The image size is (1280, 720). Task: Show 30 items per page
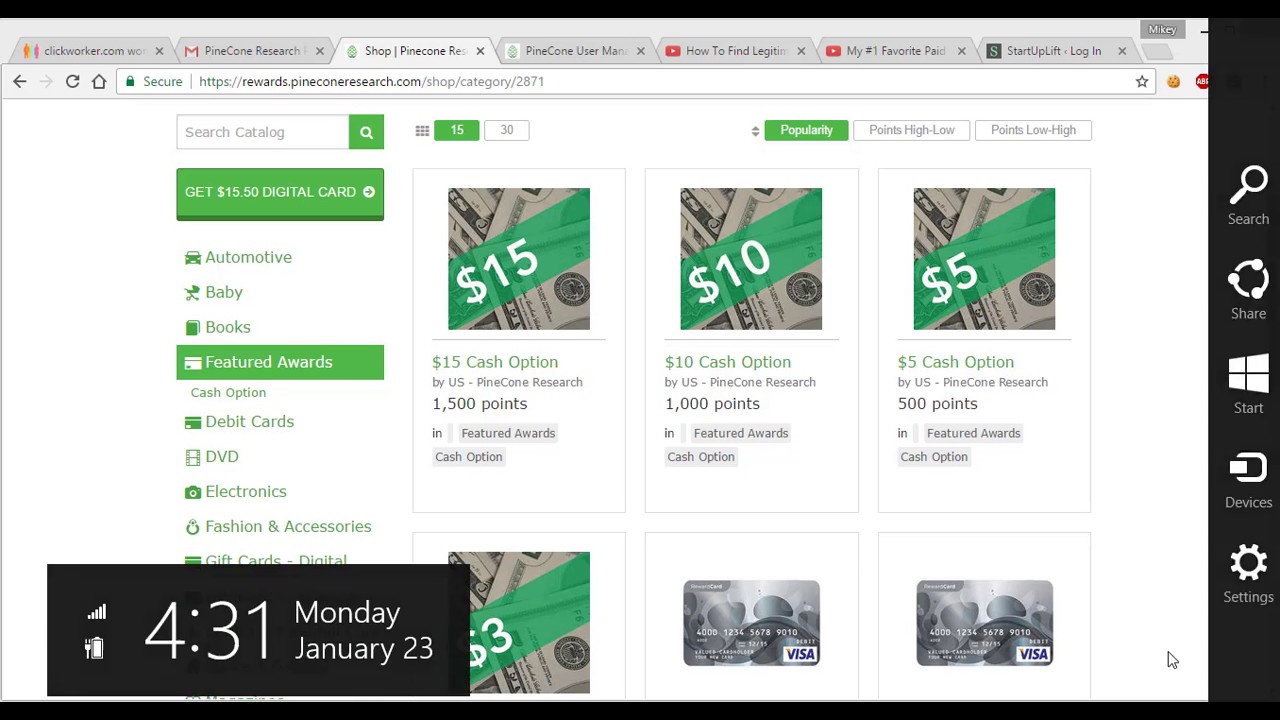click(x=507, y=130)
